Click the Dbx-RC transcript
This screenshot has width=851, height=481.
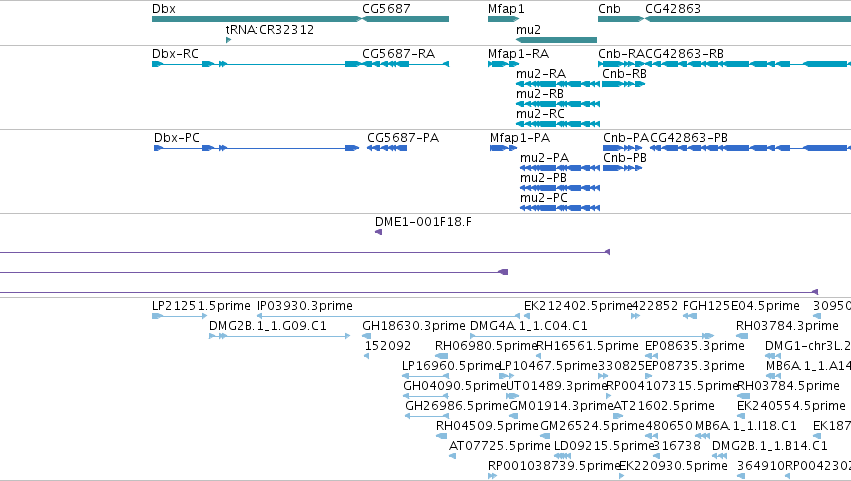point(256,64)
